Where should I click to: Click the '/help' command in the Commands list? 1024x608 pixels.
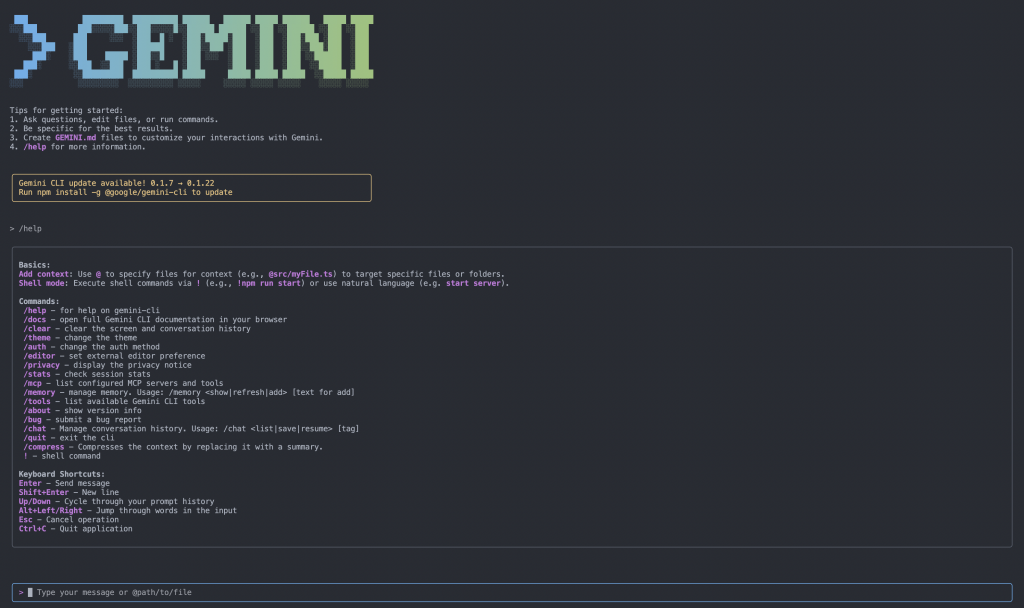(35, 311)
